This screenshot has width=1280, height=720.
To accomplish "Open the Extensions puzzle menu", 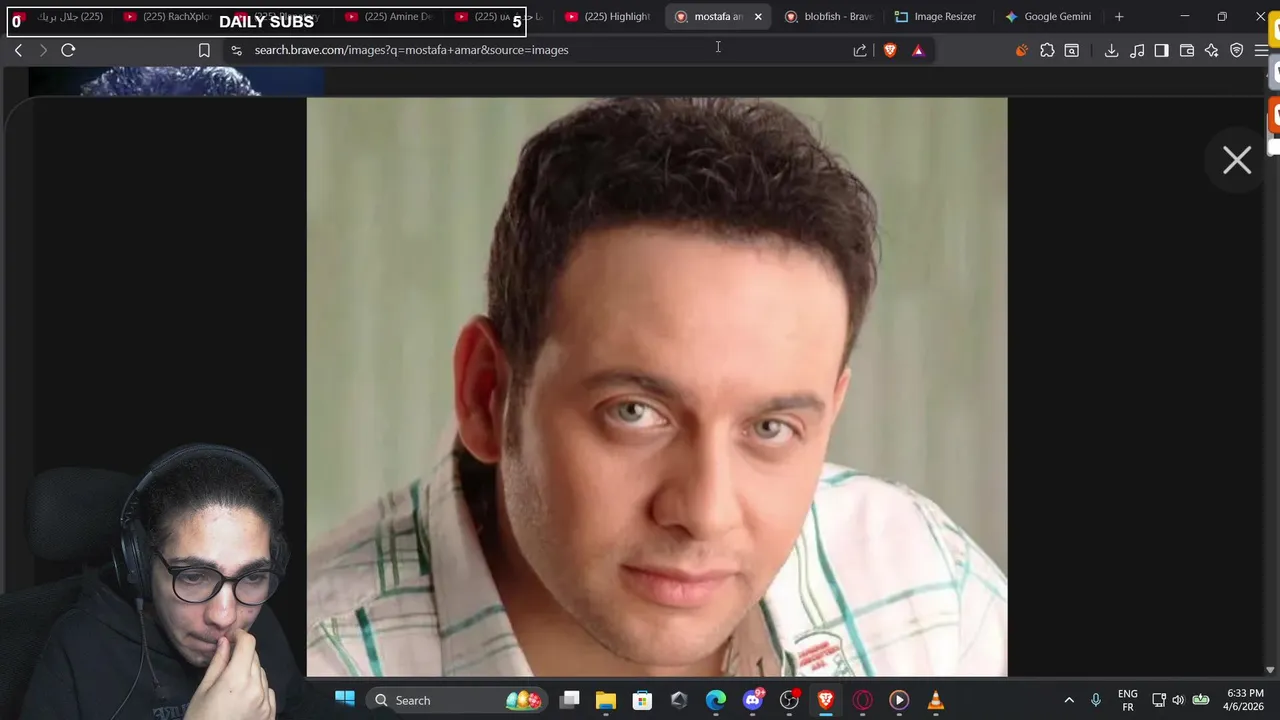I will click(x=1047, y=50).
